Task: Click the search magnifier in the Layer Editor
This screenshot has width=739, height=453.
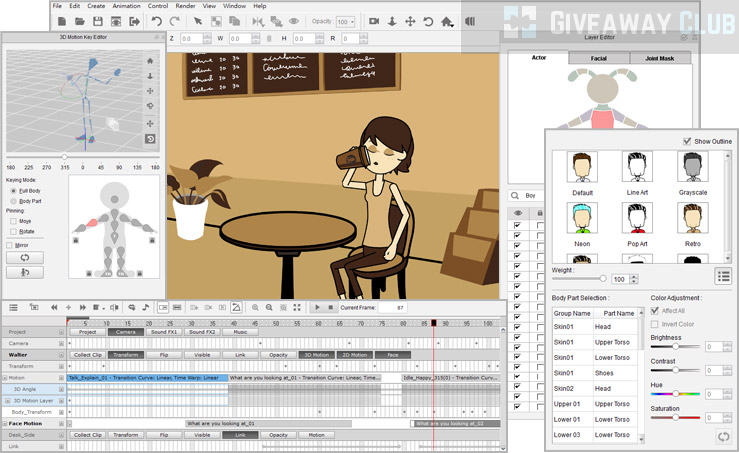Action: [515, 195]
